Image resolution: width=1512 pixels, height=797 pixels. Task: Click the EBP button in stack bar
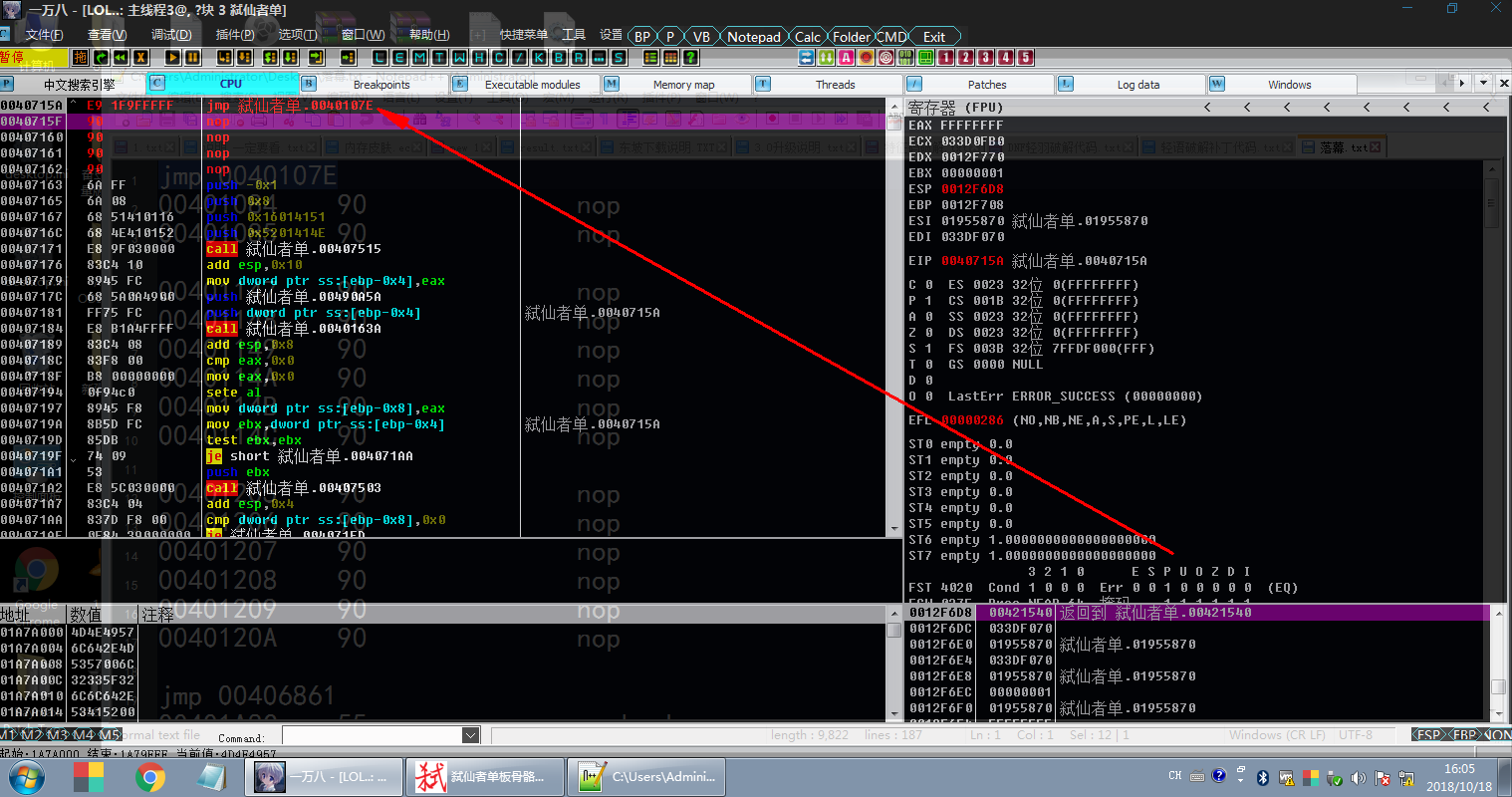1464,735
